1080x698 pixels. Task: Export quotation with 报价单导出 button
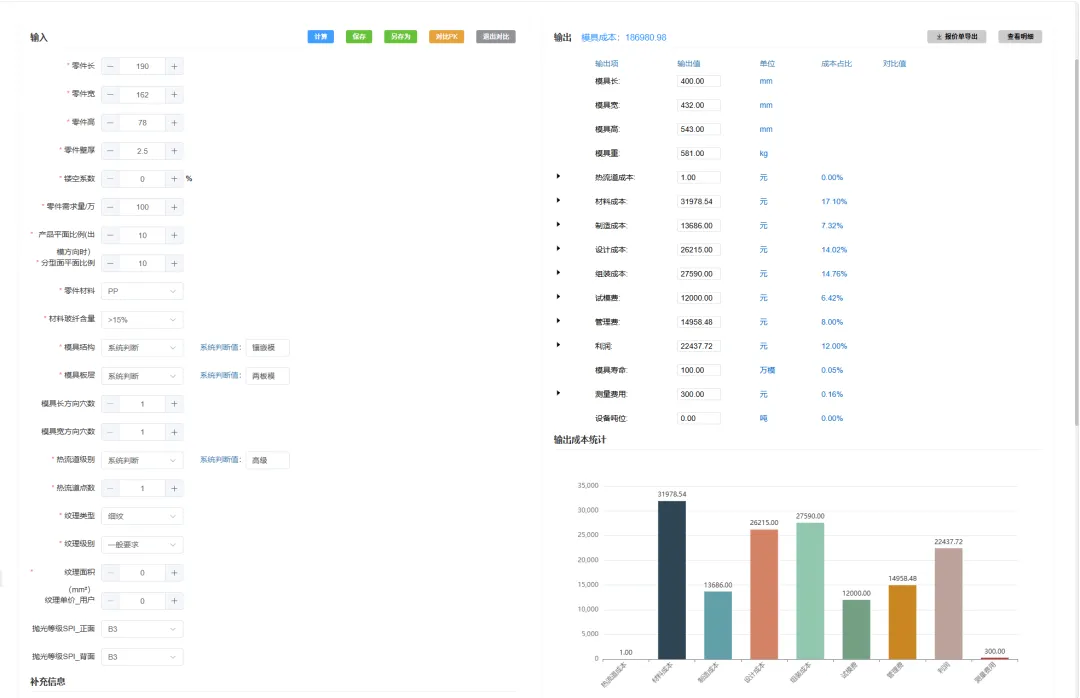957,37
